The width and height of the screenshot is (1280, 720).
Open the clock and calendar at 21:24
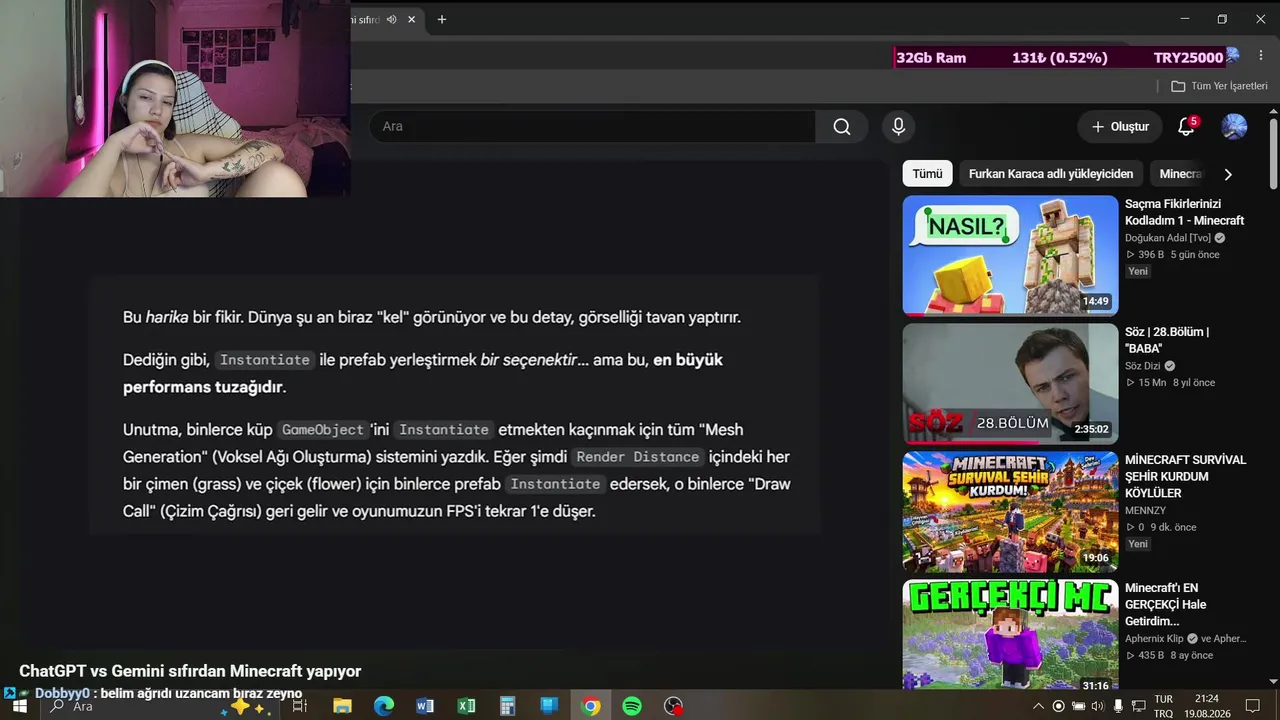1207,706
